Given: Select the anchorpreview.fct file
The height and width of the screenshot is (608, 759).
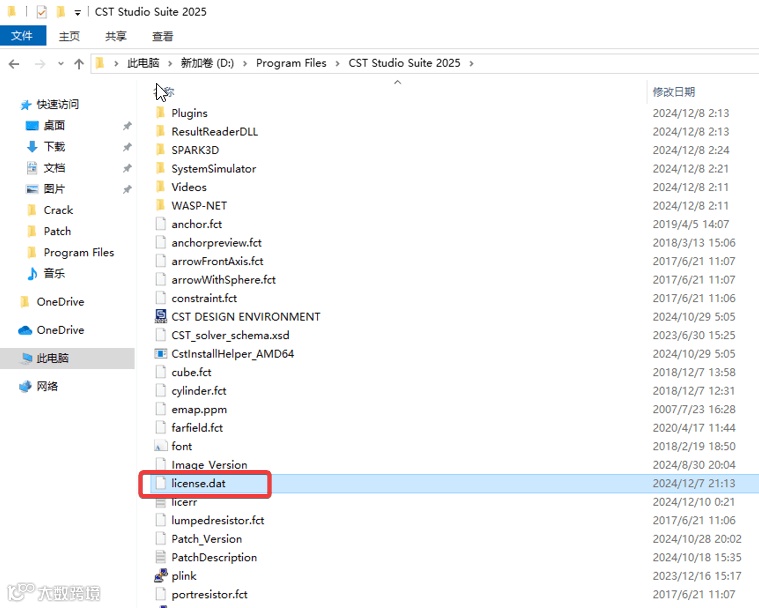Looking at the screenshot, I should (x=216, y=243).
